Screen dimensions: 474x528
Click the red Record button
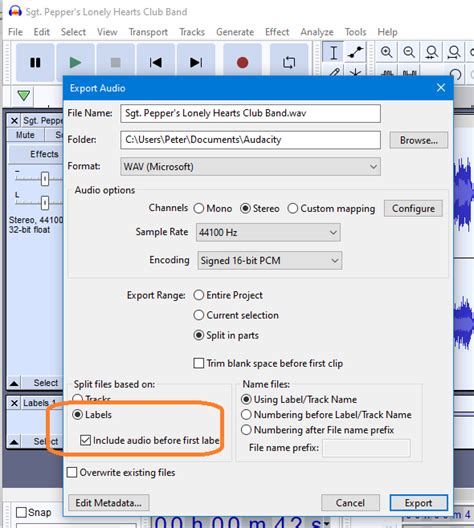[242, 62]
